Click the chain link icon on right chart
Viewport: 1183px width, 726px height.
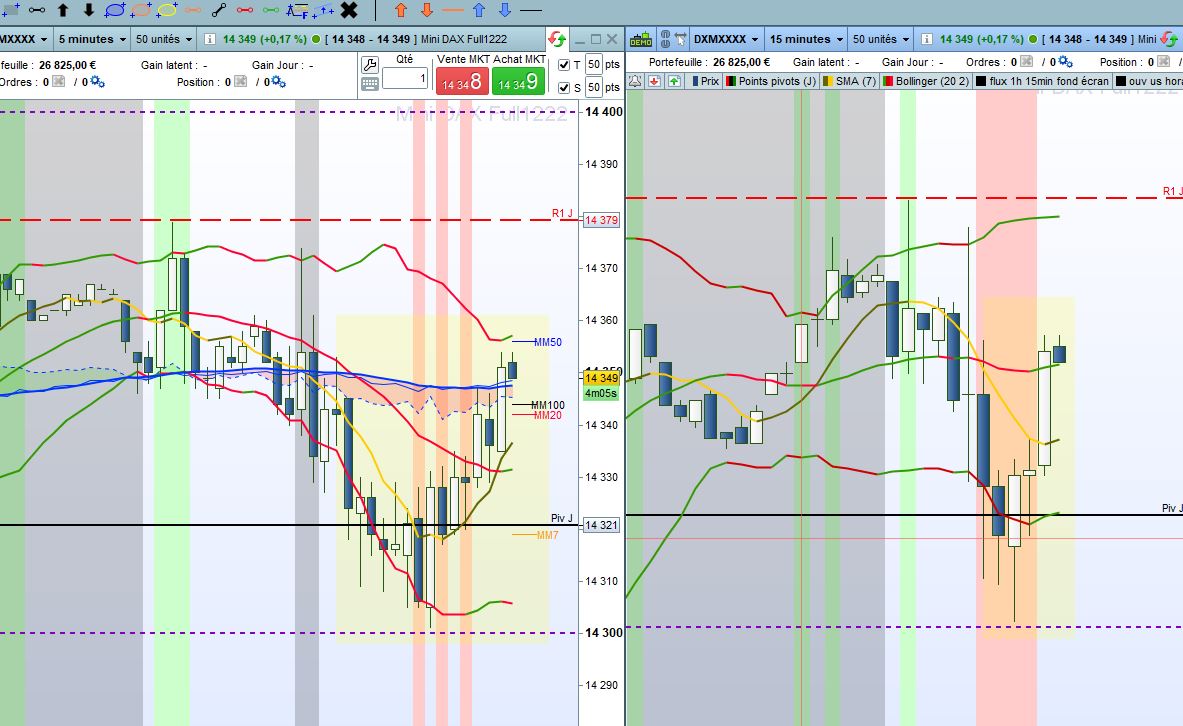click(x=665, y=39)
